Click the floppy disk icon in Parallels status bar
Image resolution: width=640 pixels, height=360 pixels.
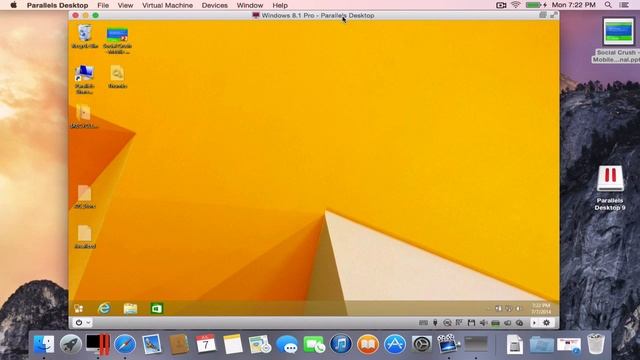471,323
